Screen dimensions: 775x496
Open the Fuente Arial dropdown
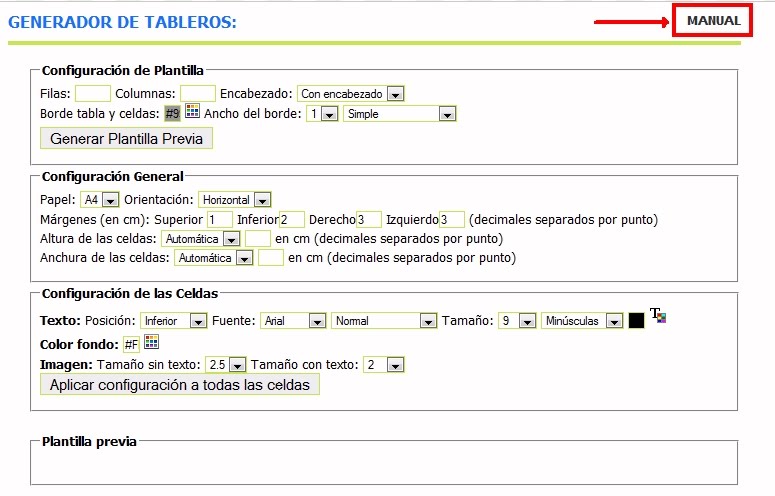click(293, 321)
